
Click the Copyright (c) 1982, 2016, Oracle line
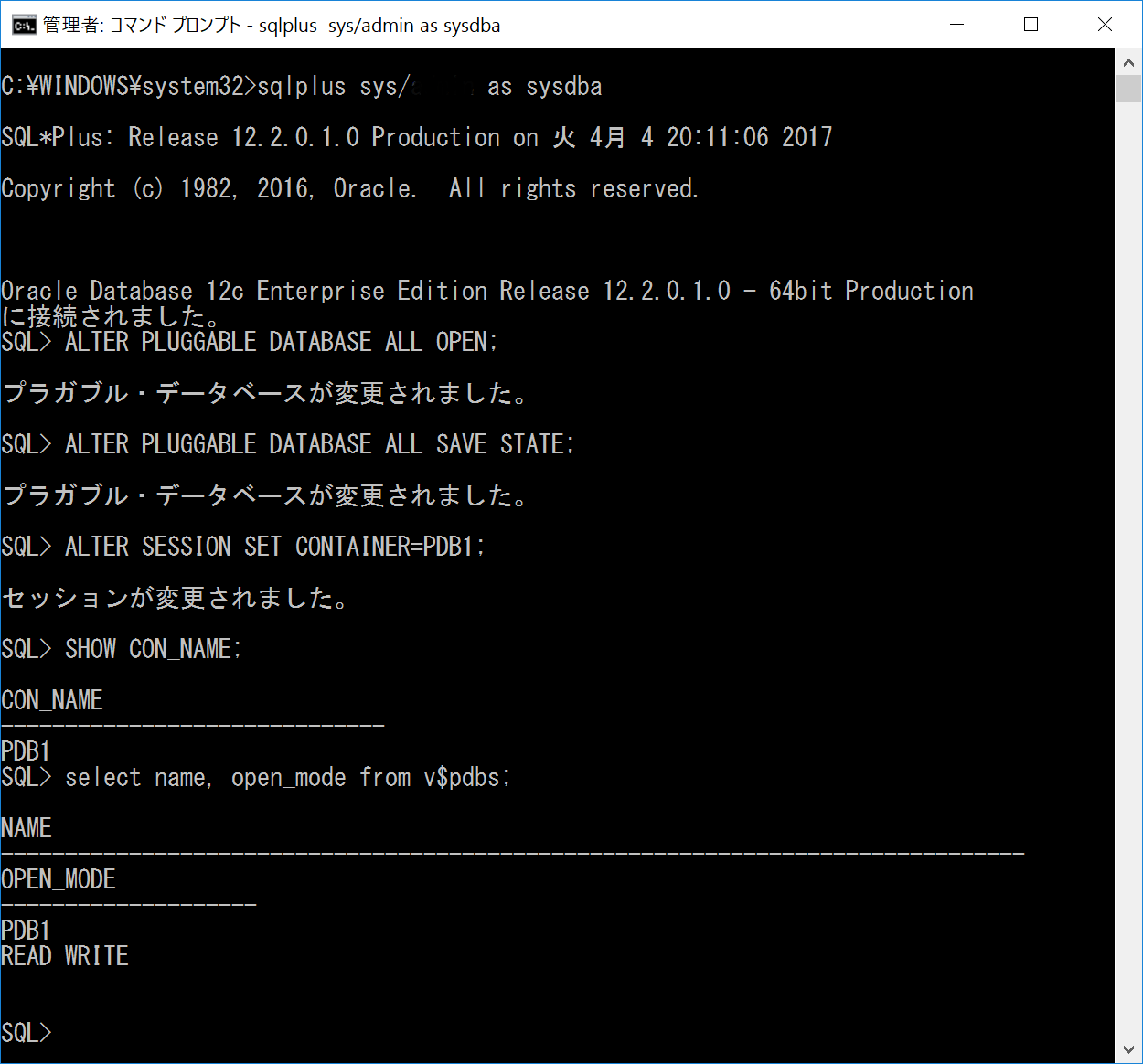point(350,188)
